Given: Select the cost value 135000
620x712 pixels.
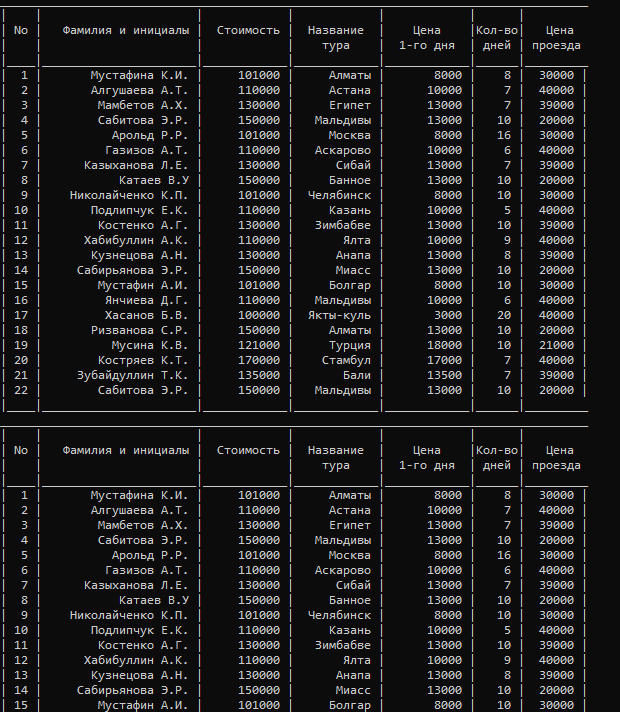Looking at the screenshot, I should tap(259, 375).
